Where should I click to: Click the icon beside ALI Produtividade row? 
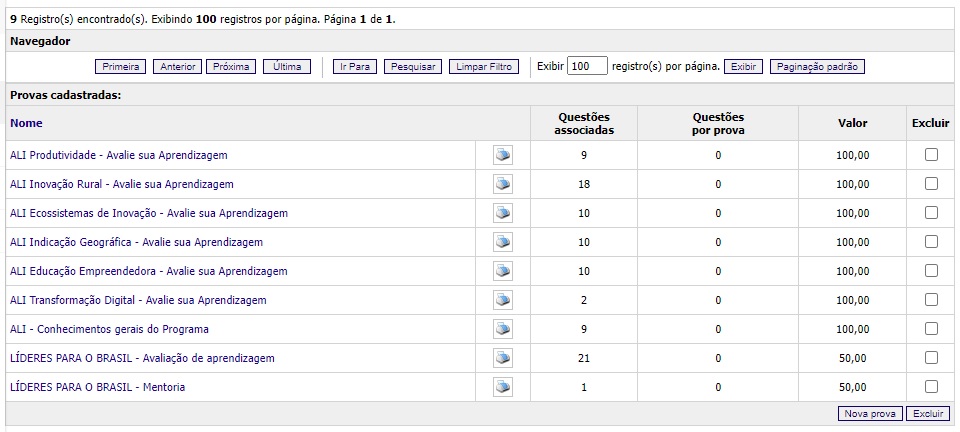click(503, 155)
